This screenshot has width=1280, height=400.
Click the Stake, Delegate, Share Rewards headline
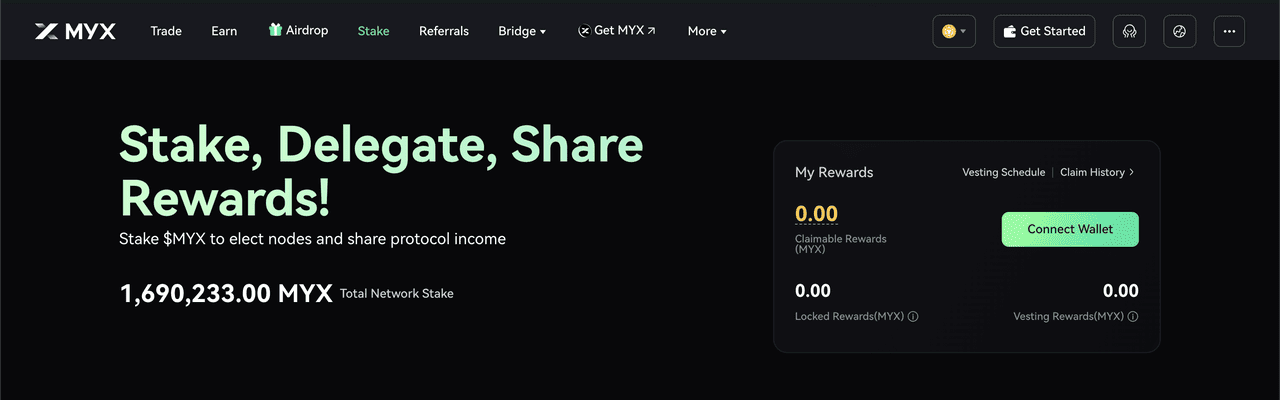click(x=382, y=171)
